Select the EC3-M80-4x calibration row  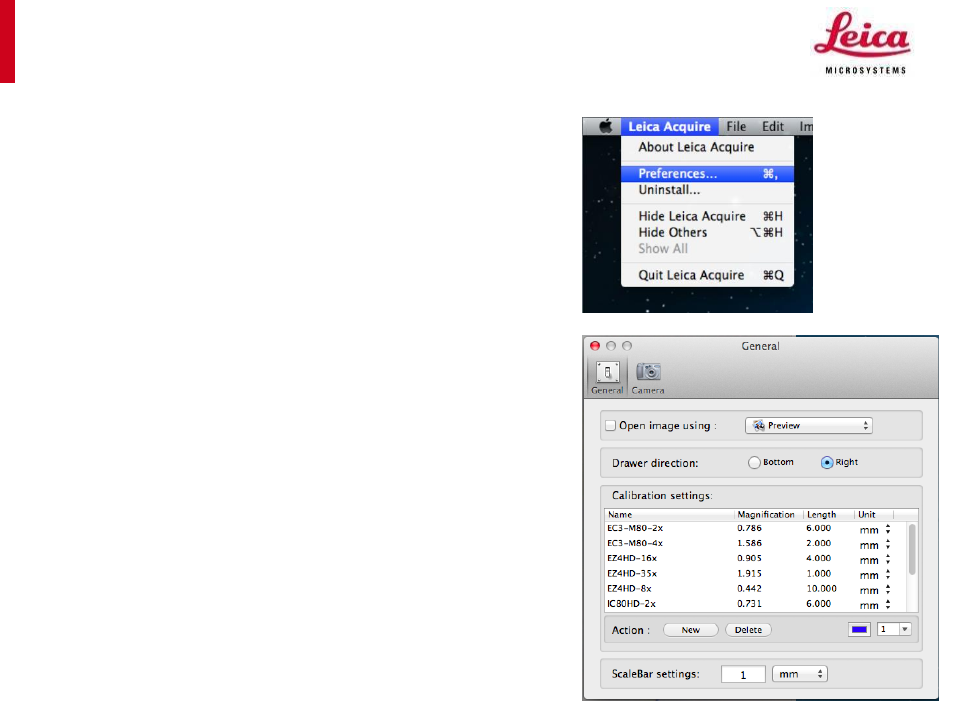click(754, 543)
